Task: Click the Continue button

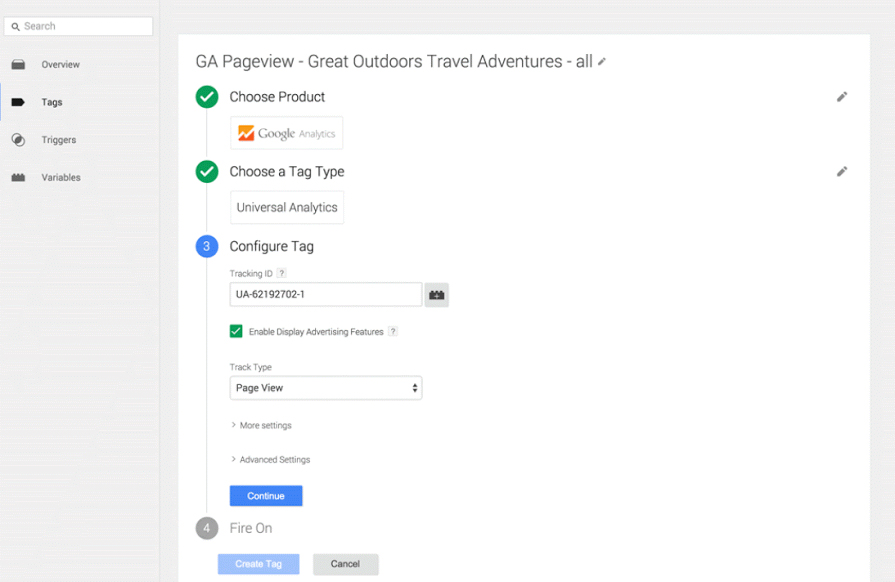Action: (x=266, y=496)
